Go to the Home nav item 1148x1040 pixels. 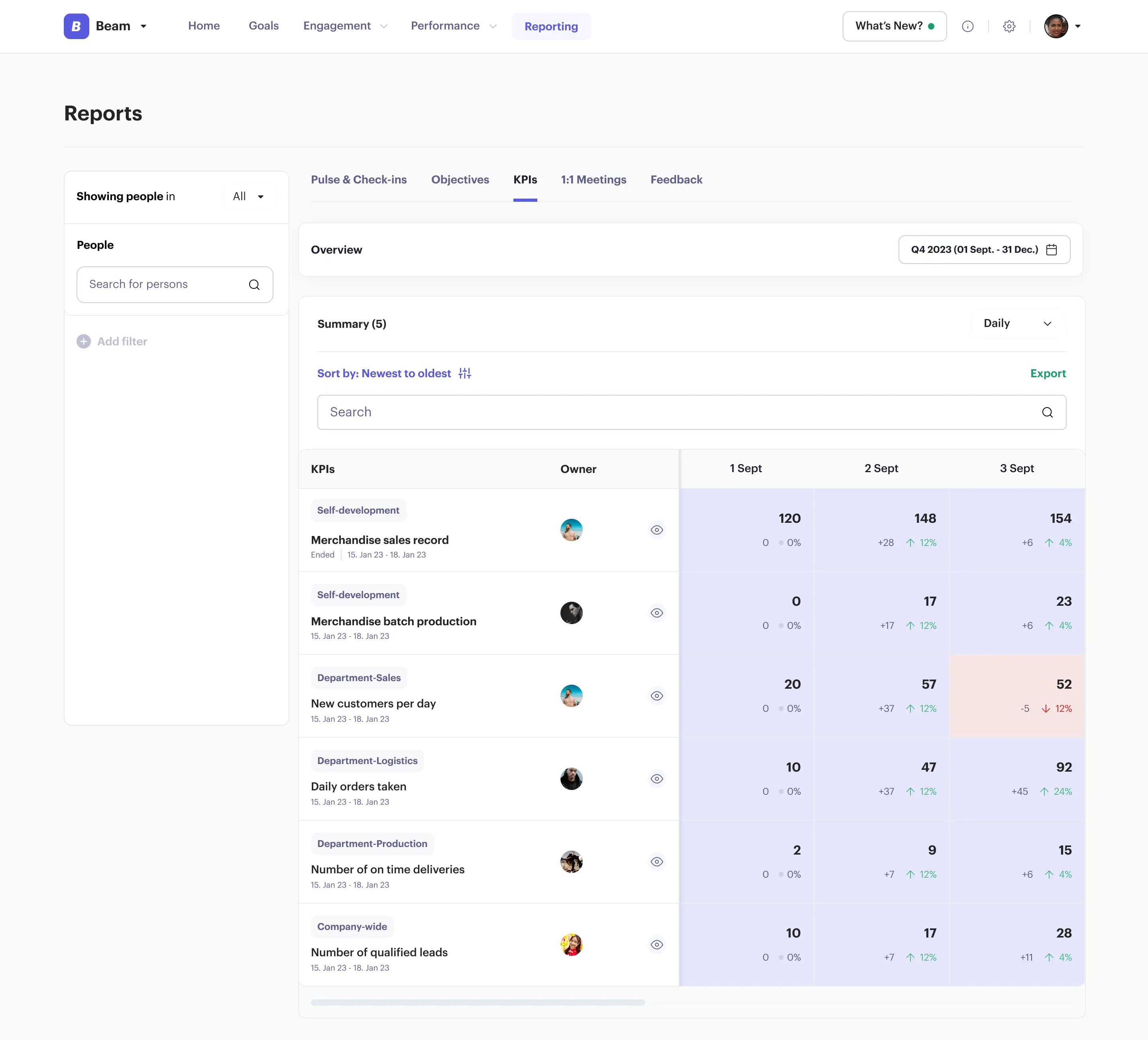pyautogui.click(x=204, y=26)
